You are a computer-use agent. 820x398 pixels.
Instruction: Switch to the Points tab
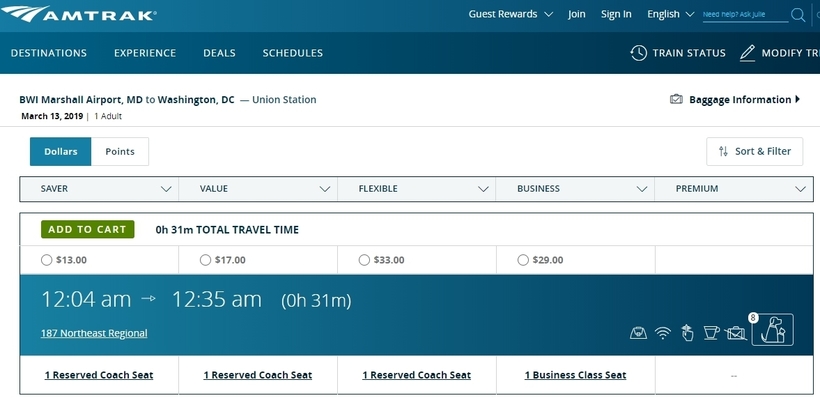[120, 152]
